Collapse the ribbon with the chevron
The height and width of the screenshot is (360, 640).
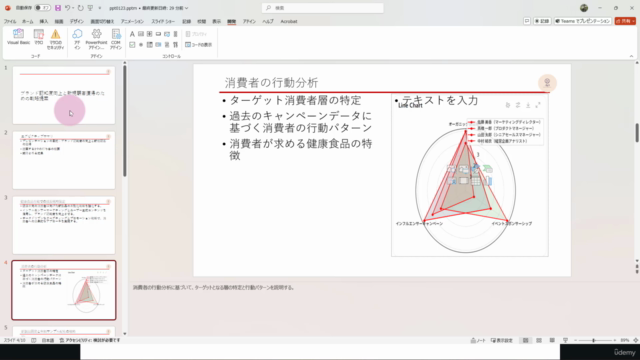point(631,56)
